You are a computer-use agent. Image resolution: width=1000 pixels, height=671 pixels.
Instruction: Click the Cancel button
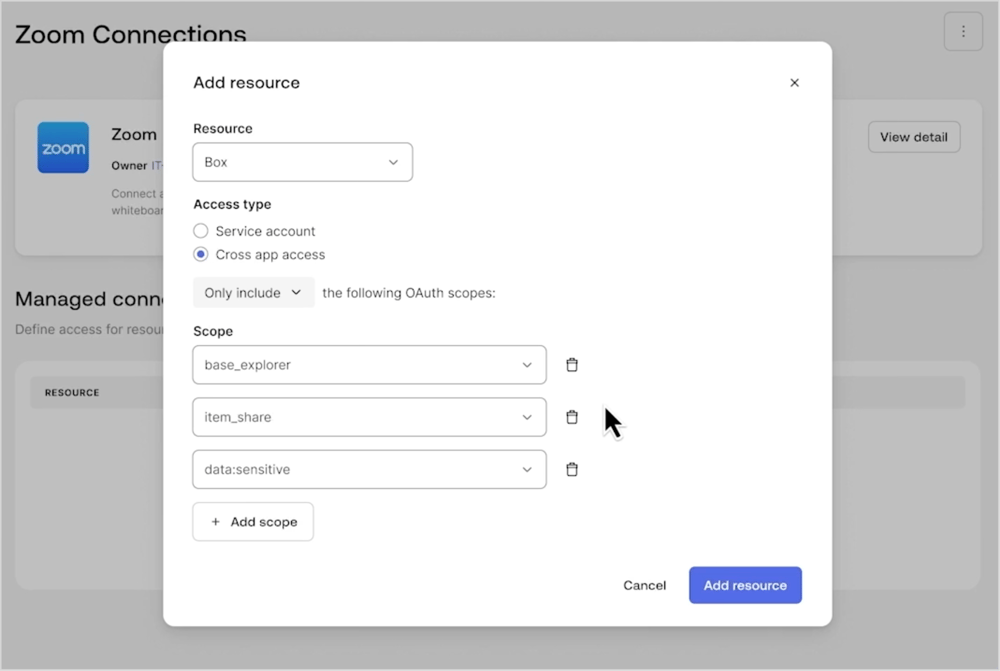point(644,585)
